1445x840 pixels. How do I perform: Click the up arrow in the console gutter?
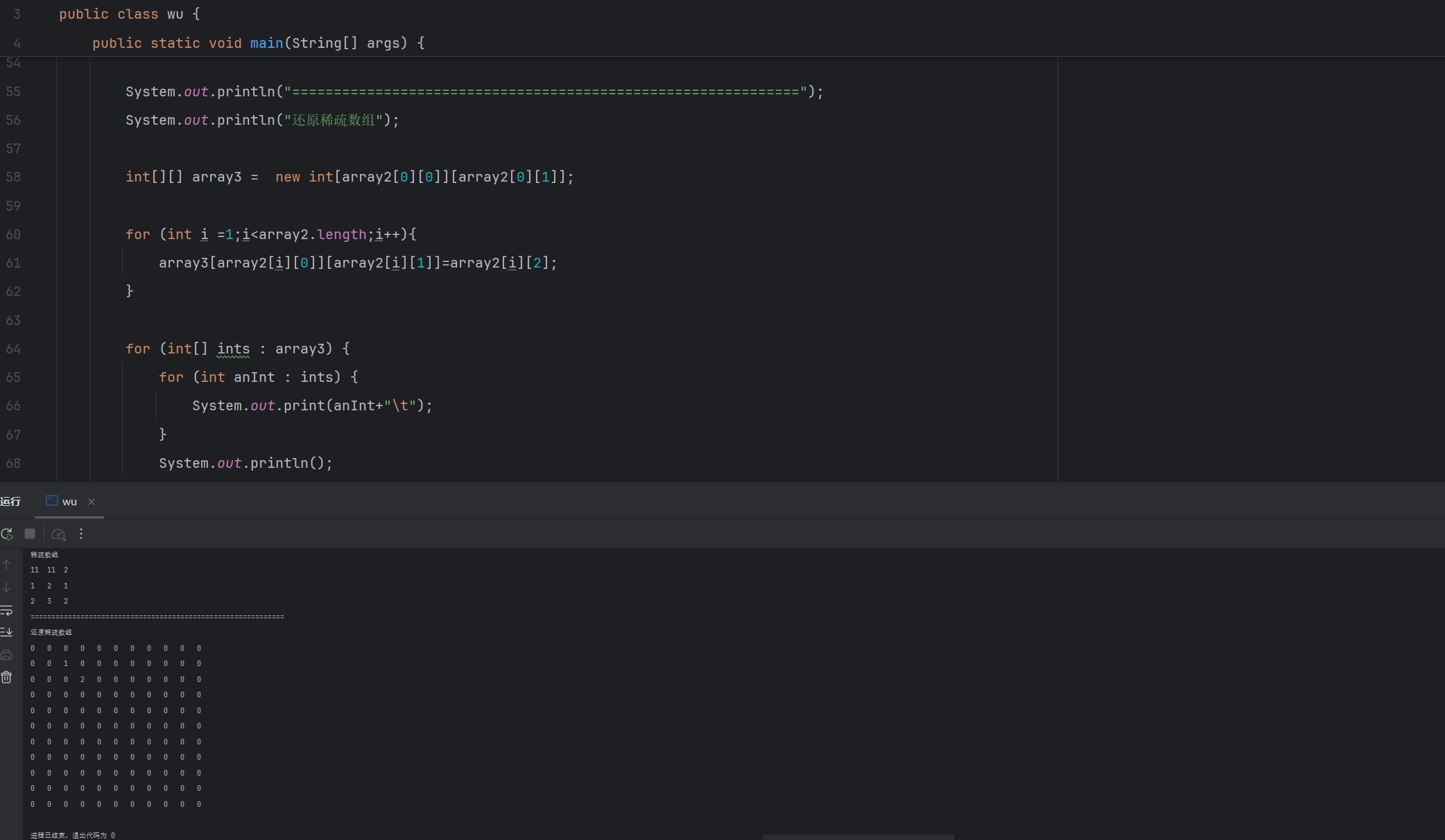pyautogui.click(x=6, y=565)
